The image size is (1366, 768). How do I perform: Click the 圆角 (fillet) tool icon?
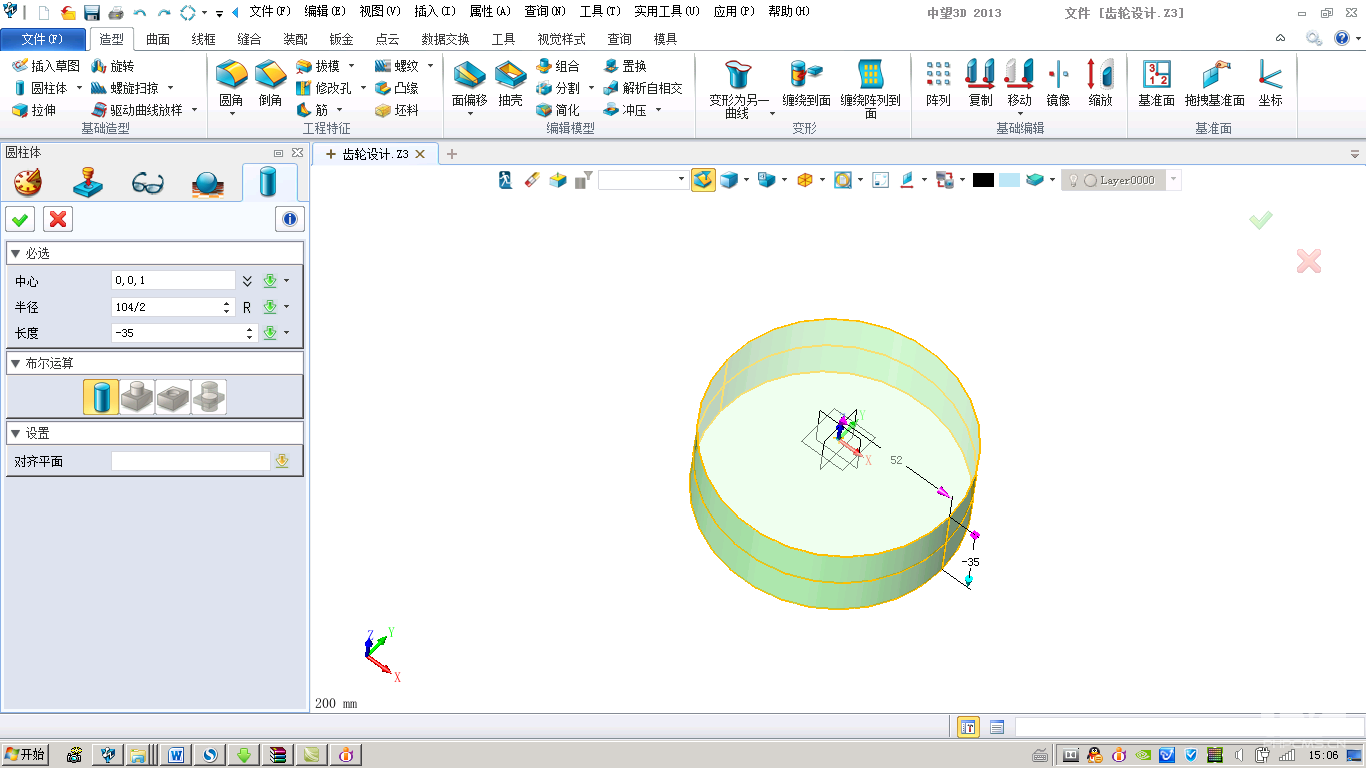[232, 76]
